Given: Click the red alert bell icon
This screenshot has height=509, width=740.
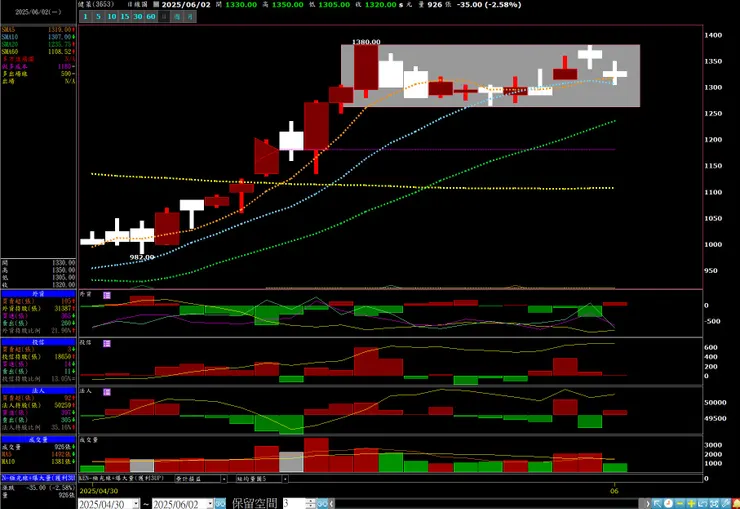Looking at the screenshot, I should 736,503.
